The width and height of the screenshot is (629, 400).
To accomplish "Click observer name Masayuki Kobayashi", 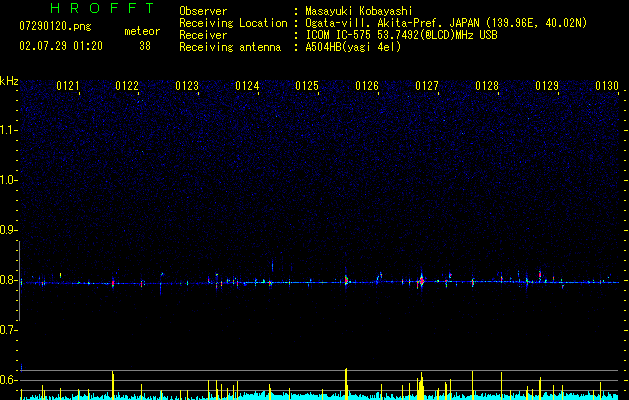I will 359,11.
